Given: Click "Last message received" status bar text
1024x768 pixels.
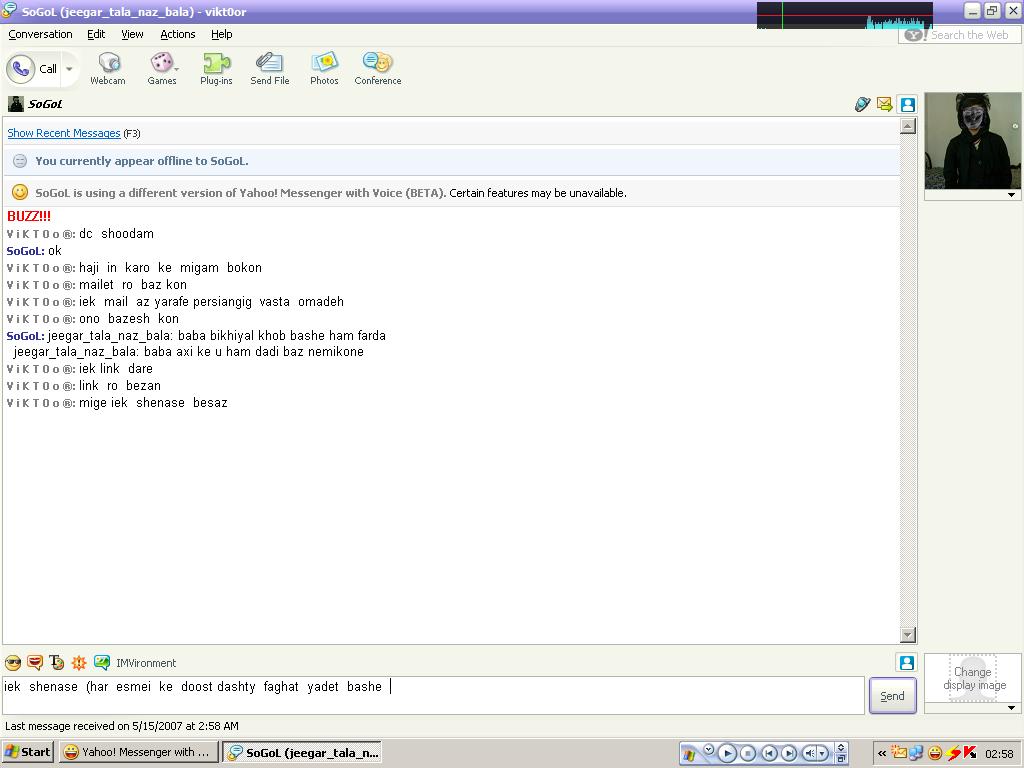Looking at the screenshot, I should point(121,726).
